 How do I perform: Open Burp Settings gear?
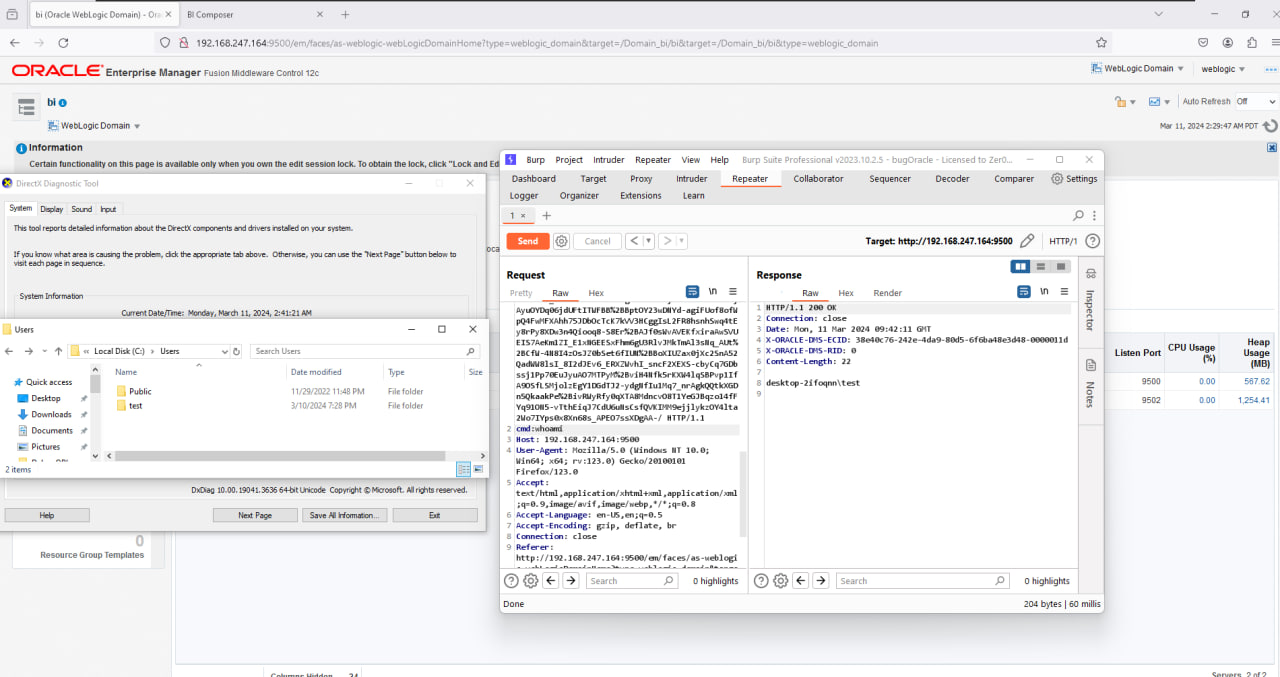[x=1074, y=179]
